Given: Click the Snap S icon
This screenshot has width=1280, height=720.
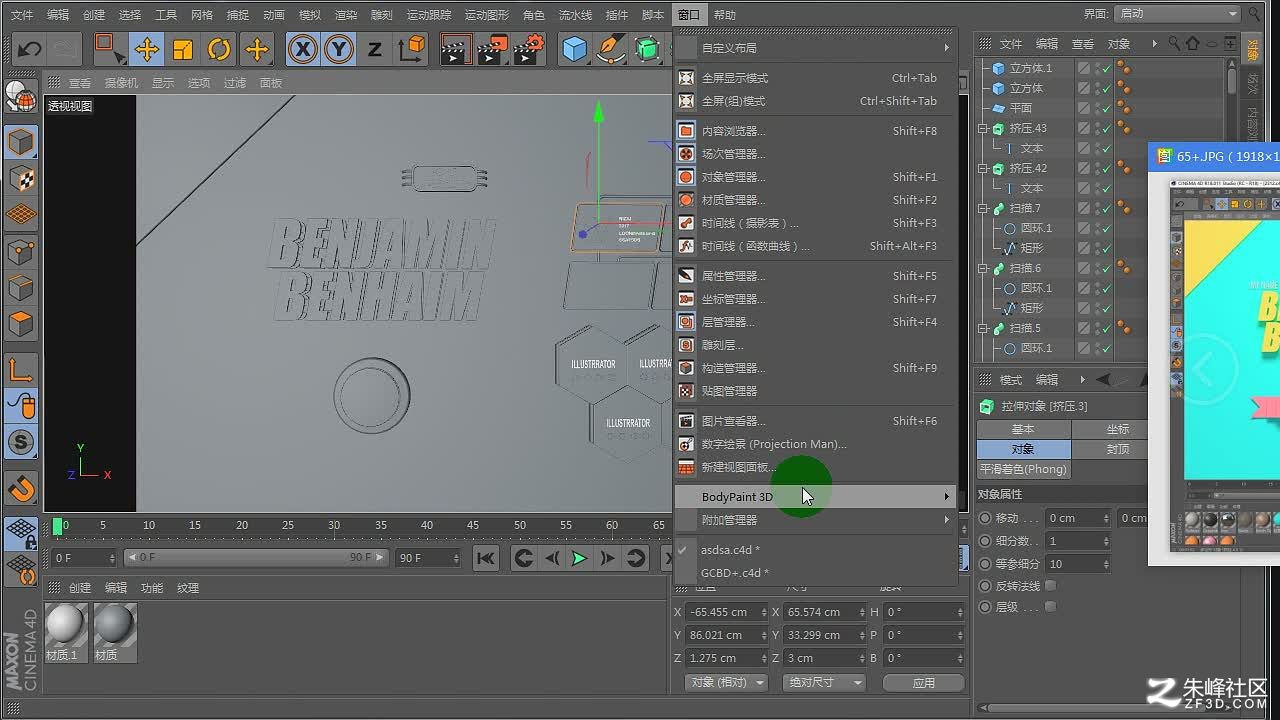Looking at the screenshot, I should [21, 443].
